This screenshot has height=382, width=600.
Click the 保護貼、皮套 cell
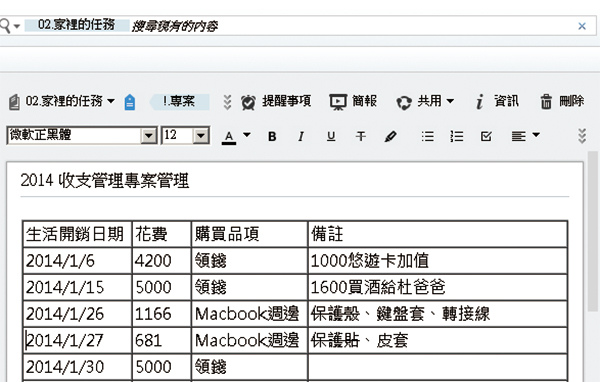438,340
